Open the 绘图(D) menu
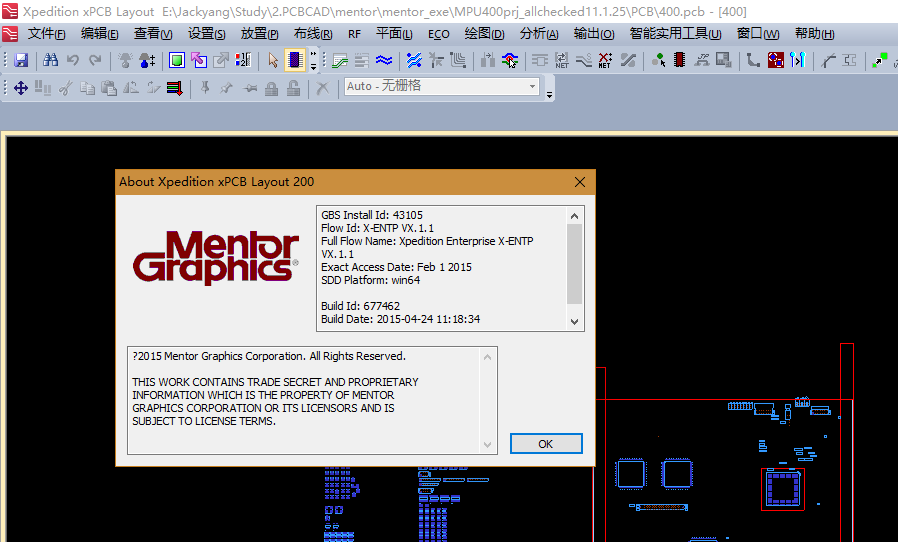 484,34
